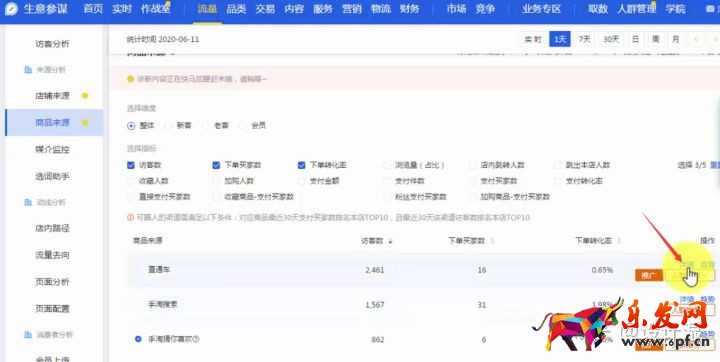Check the 支付金额 checkbox
This screenshot has height=362, width=720.
pos(302,181)
